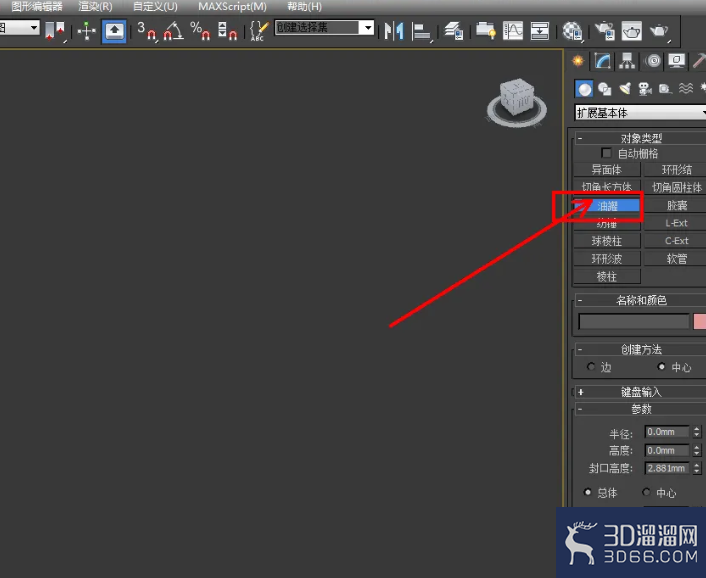Select 中心 radio beside 总体

coord(647,492)
